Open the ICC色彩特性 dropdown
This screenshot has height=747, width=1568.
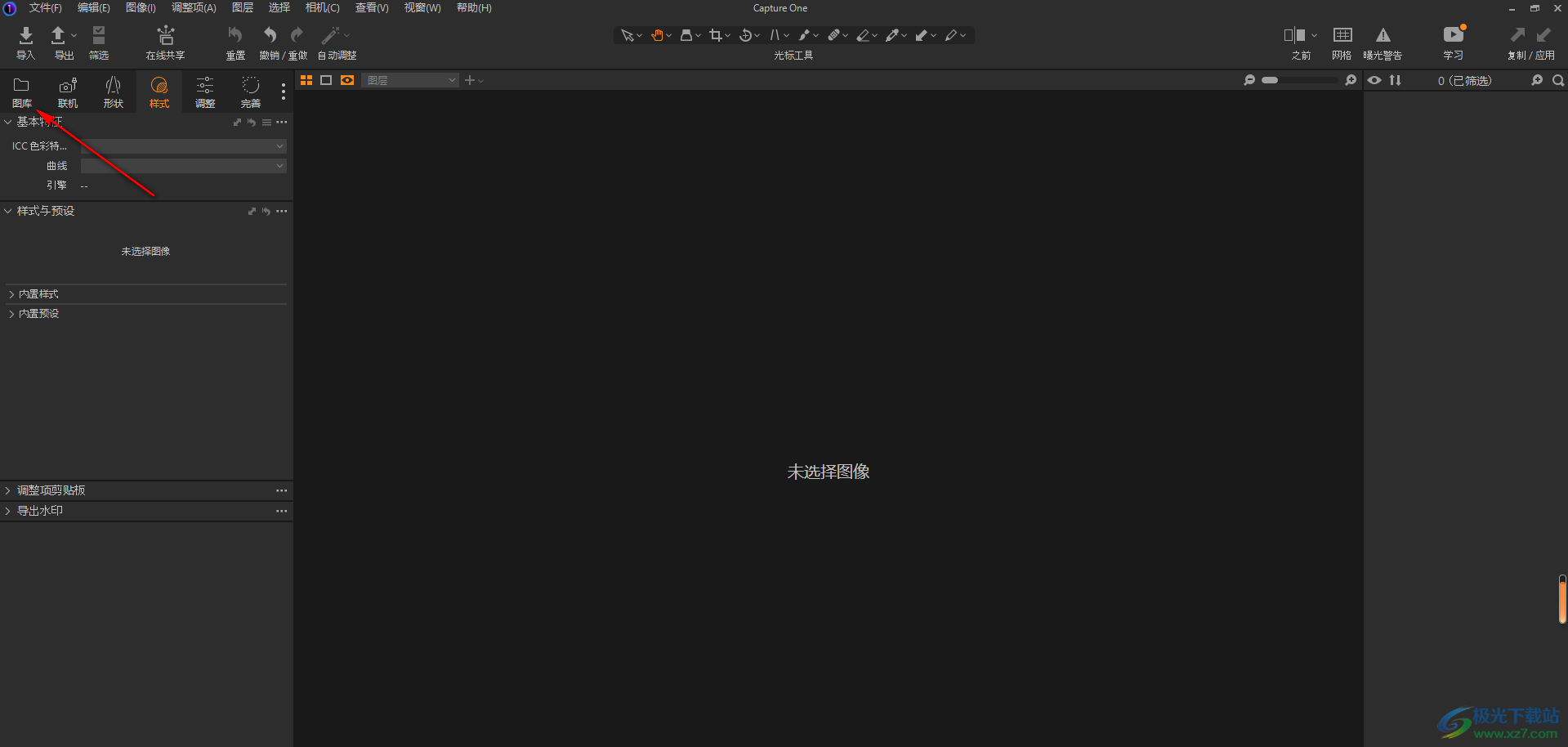click(x=183, y=146)
